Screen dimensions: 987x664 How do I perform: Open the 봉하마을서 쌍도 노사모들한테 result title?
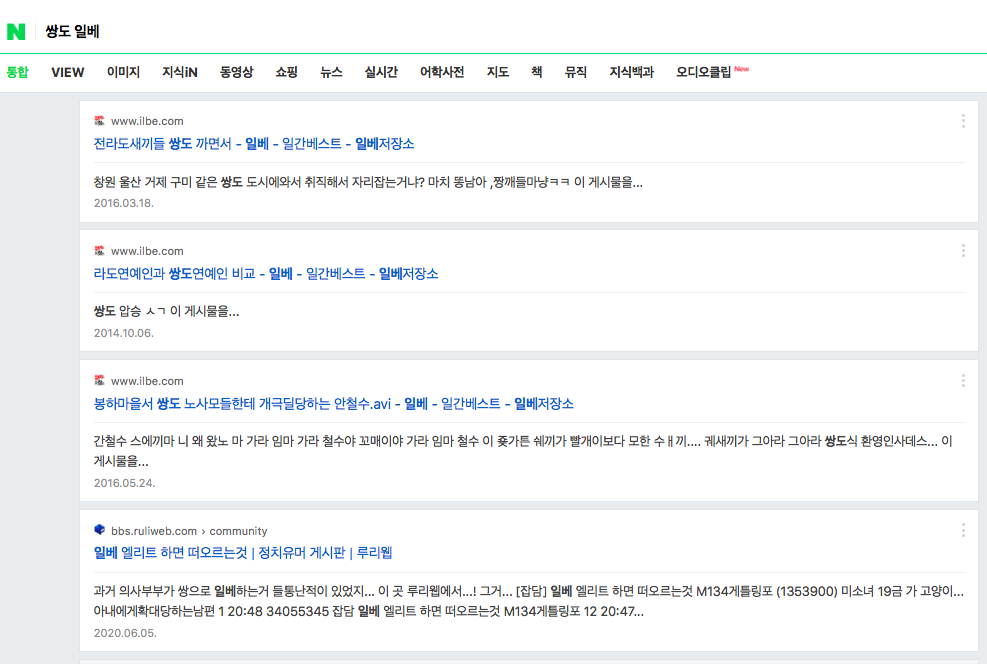coord(334,403)
